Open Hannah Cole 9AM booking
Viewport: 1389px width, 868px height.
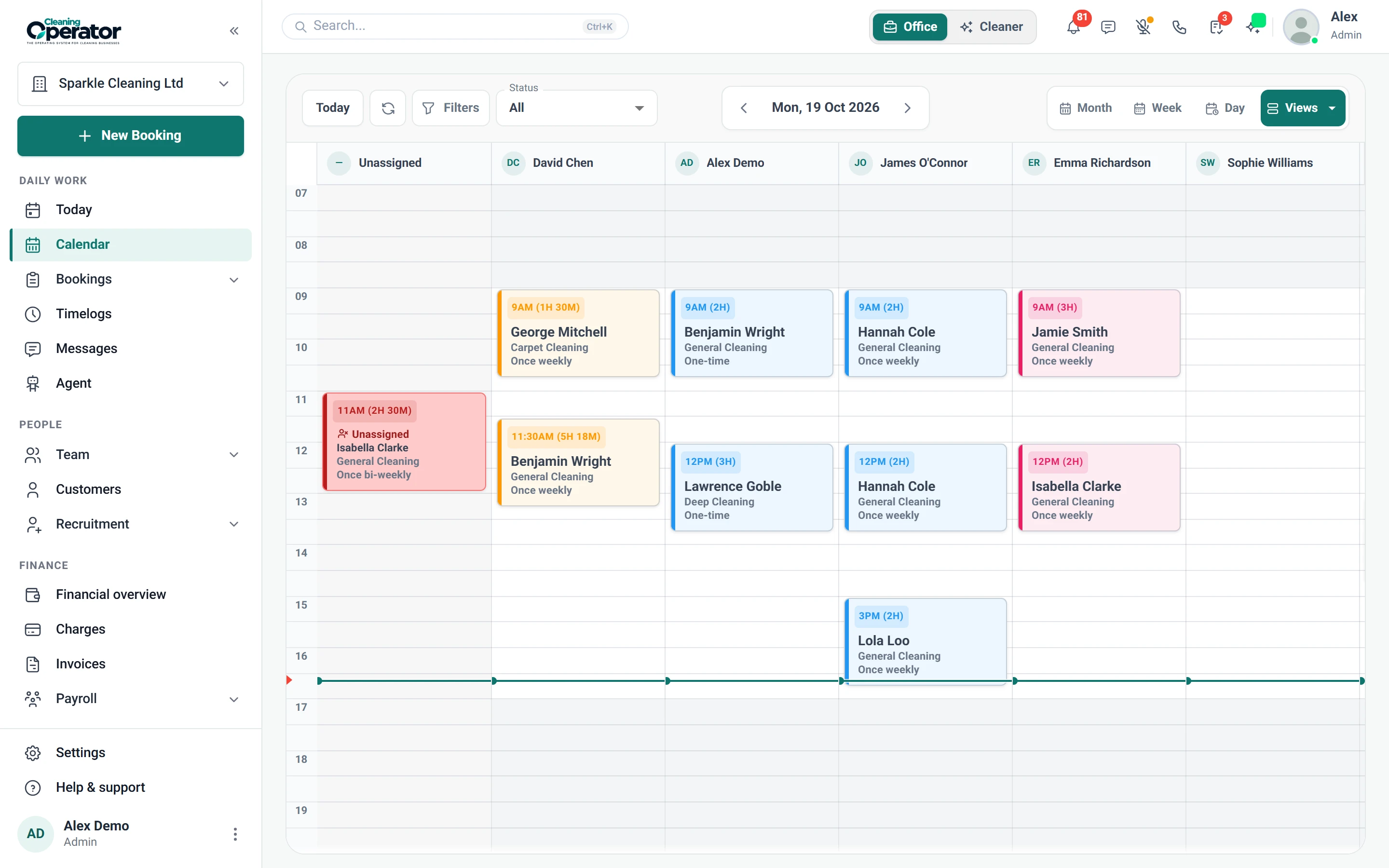[925, 334]
